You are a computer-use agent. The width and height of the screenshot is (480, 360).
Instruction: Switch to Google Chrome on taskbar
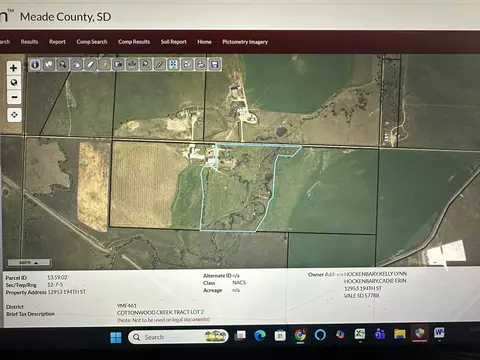point(300,335)
